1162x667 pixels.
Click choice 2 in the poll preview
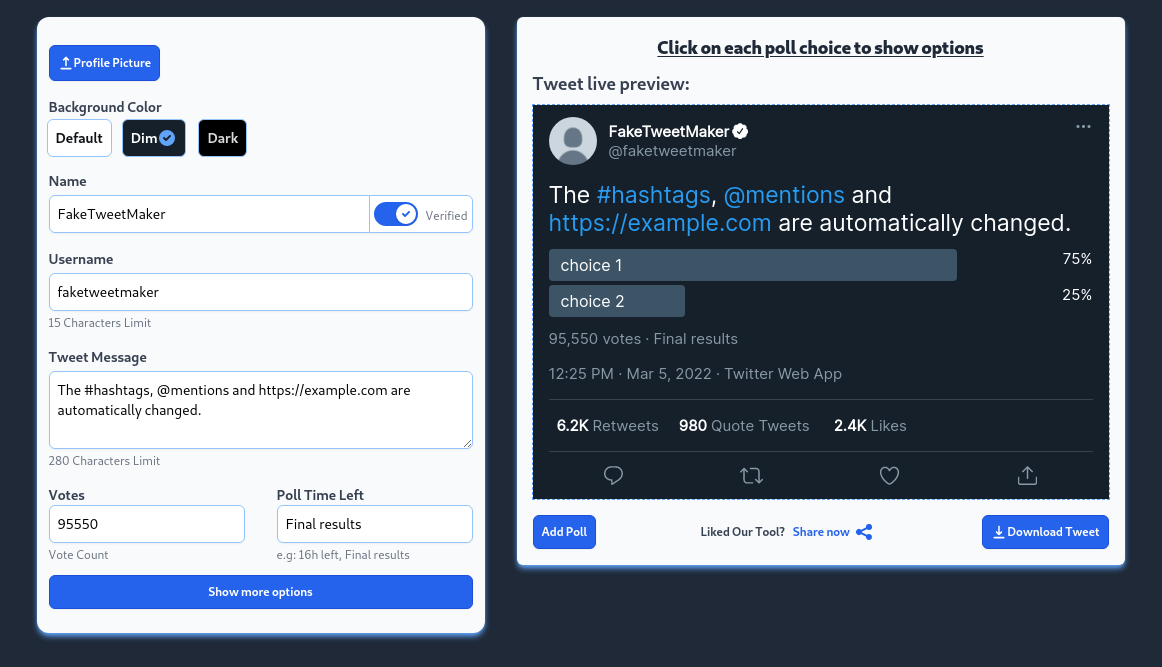[616, 300]
